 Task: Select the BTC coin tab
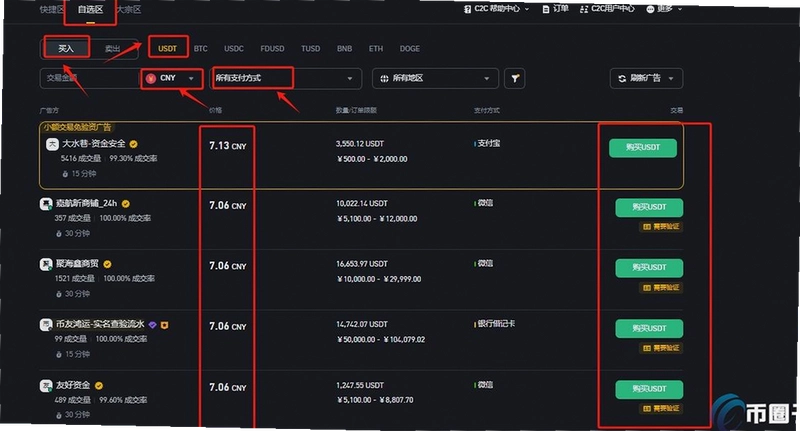click(201, 49)
